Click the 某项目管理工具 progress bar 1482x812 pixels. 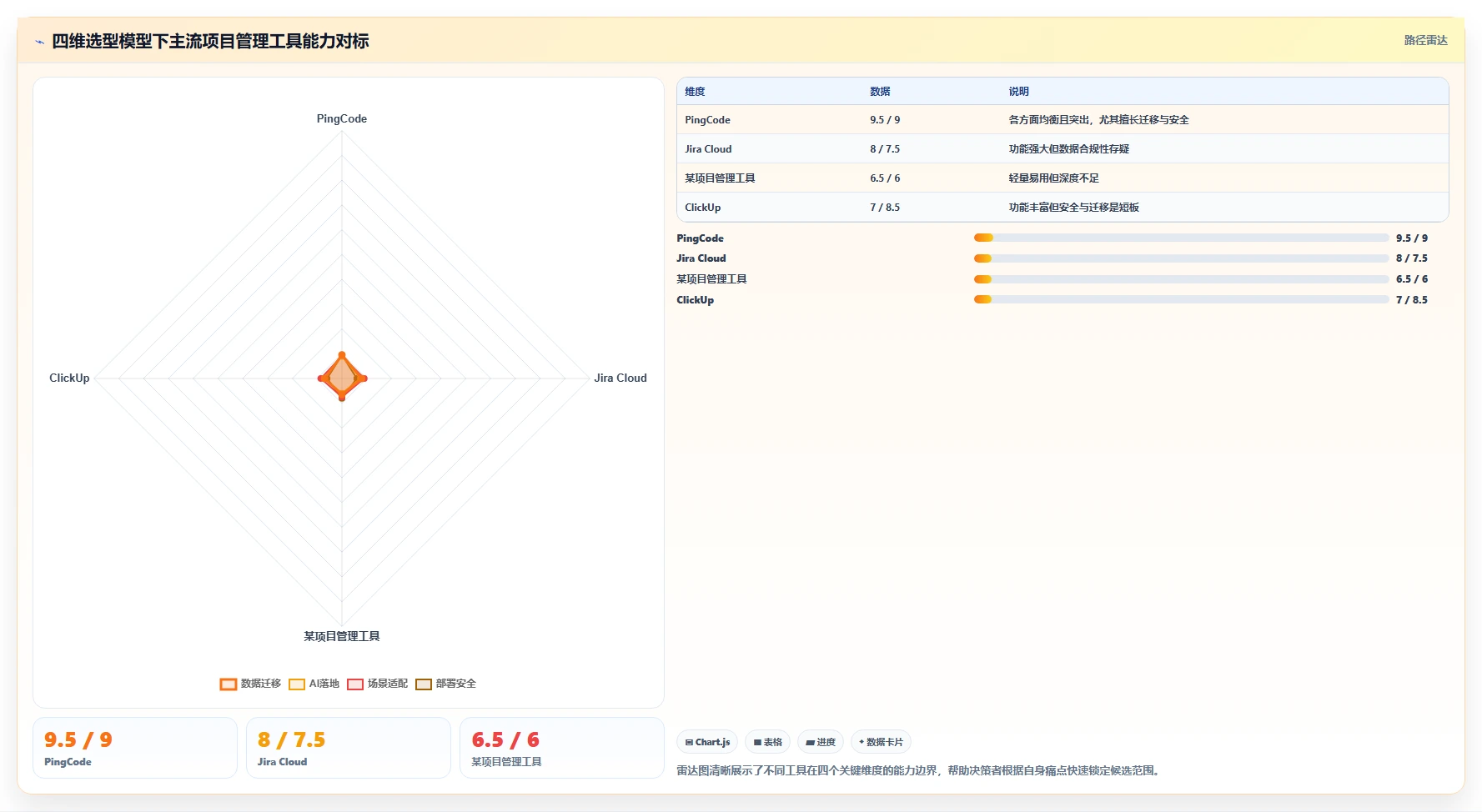click(x=1181, y=279)
